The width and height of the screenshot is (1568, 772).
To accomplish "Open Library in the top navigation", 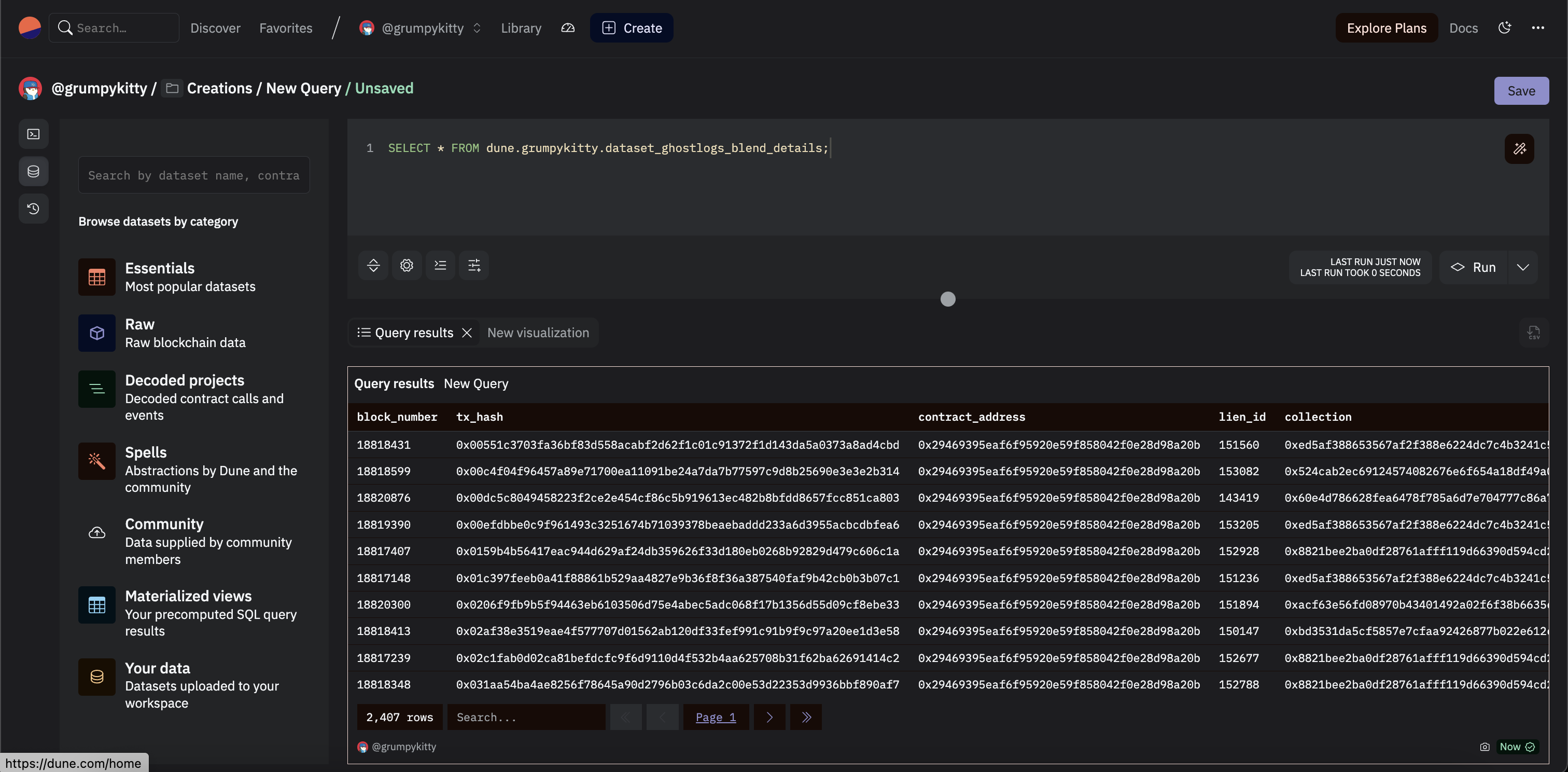I will tap(521, 28).
